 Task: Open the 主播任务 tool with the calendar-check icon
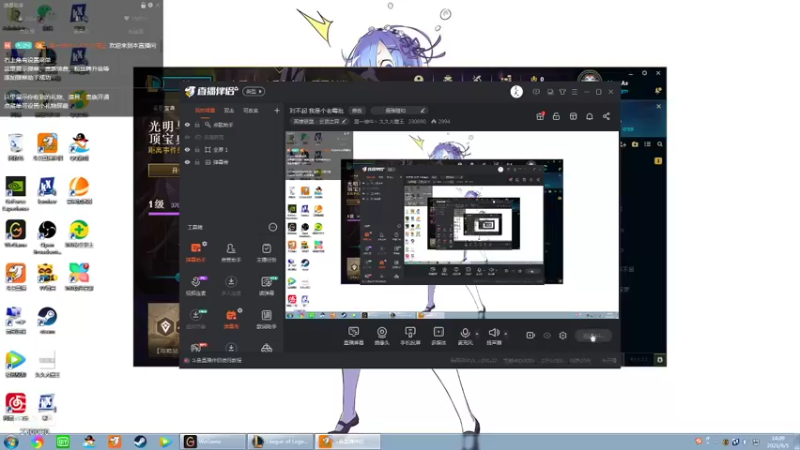(x=266, y=253)
